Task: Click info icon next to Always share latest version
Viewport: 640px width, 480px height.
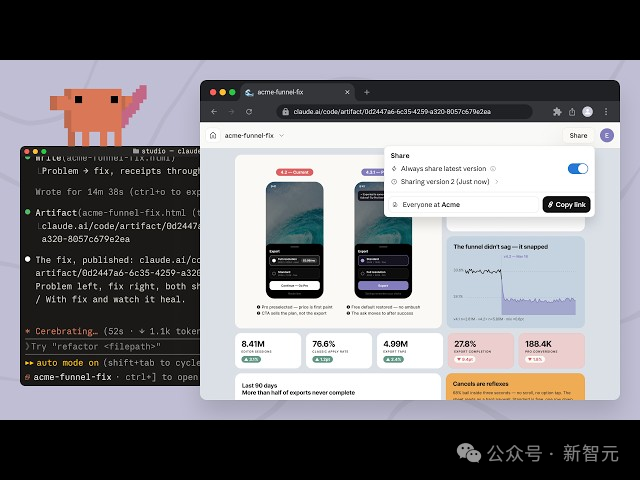Action: click(x=493, y=169)
